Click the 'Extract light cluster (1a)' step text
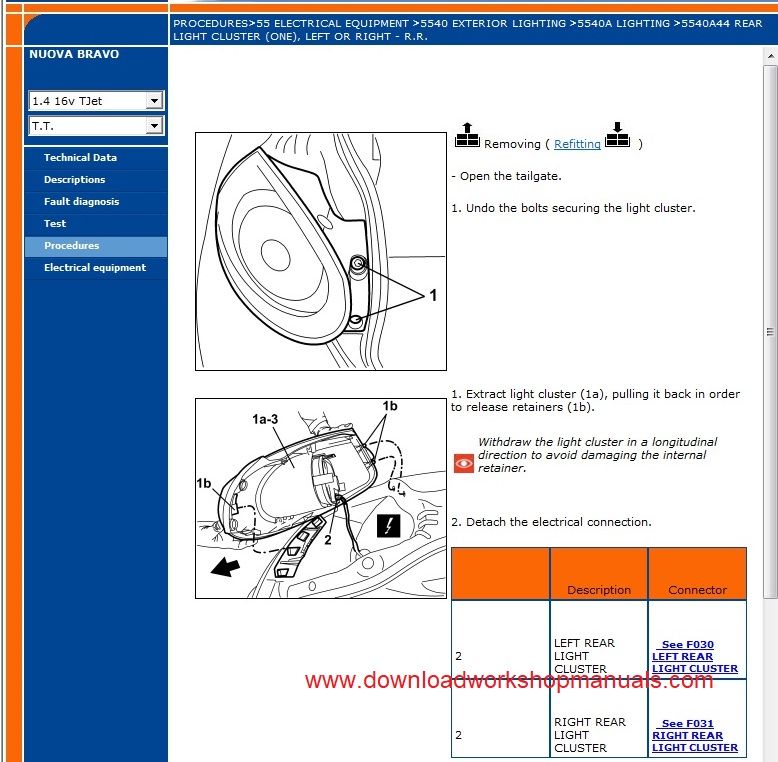Image resolution: width=778 pixels, height=762 pixels. [595, 400]
